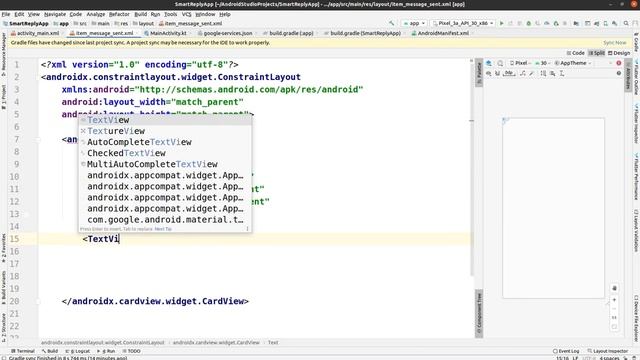
Task: Open the Component Tree side panel
Action: click(479, 313)
